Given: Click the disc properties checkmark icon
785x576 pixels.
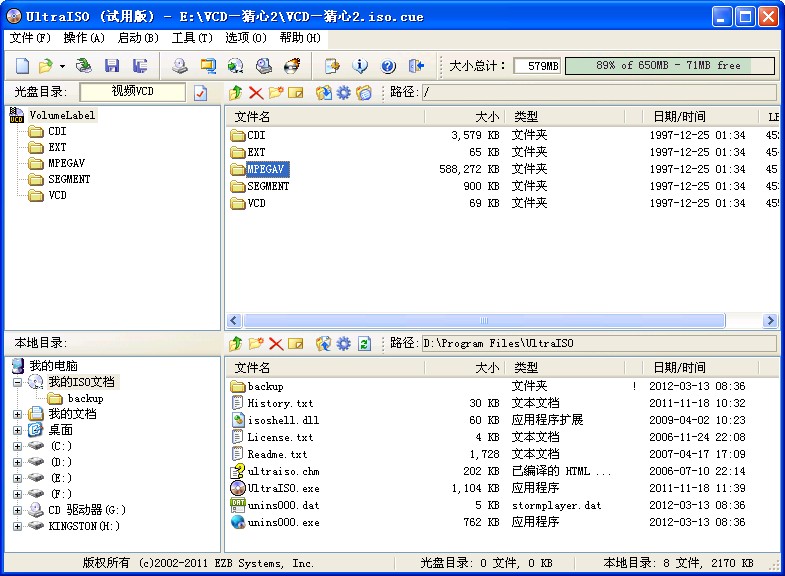Looking at the screenshot, I should click(x=200, y=93).
